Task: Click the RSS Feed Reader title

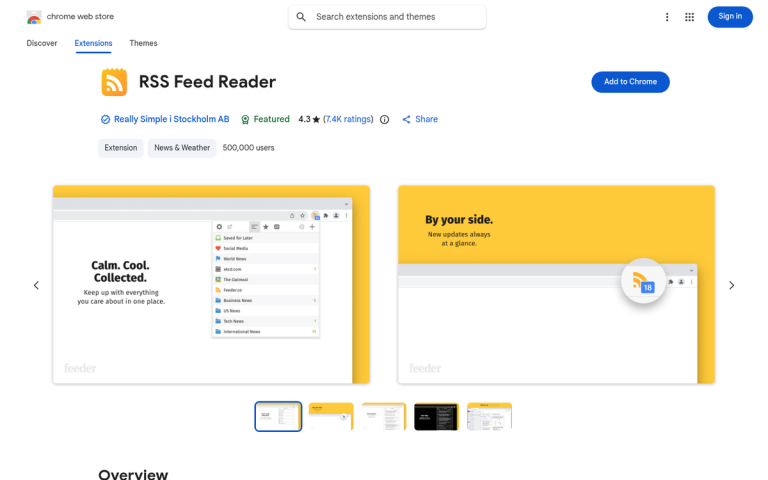Action: [207, 82]
